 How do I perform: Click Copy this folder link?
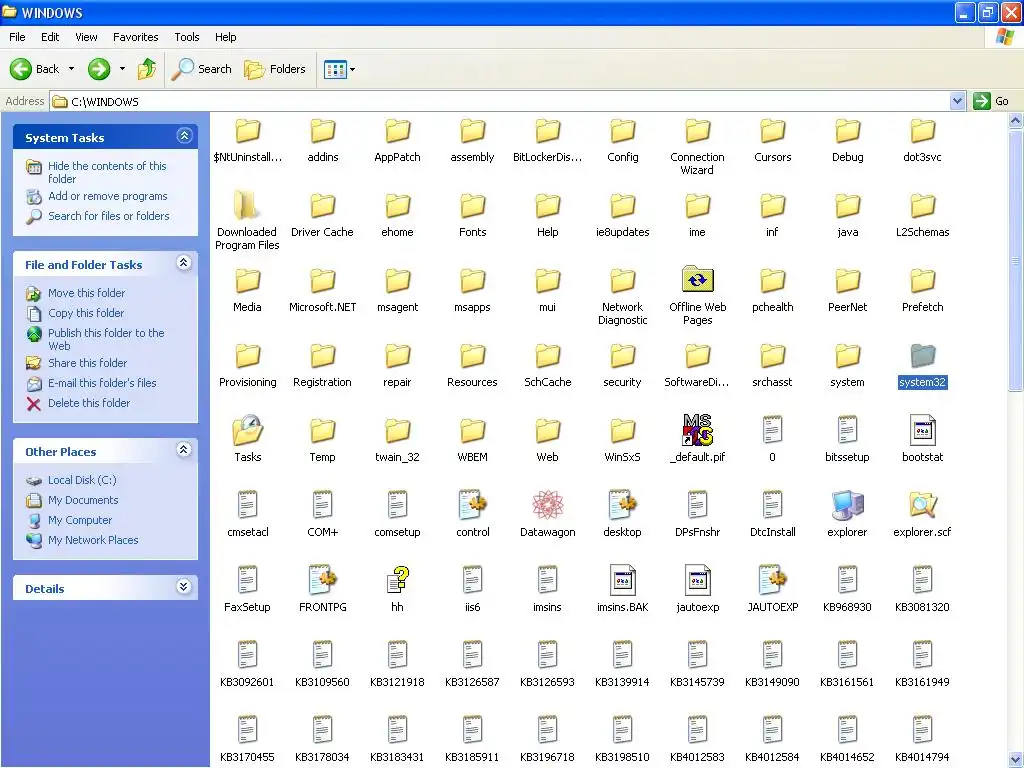coord(86,313)
